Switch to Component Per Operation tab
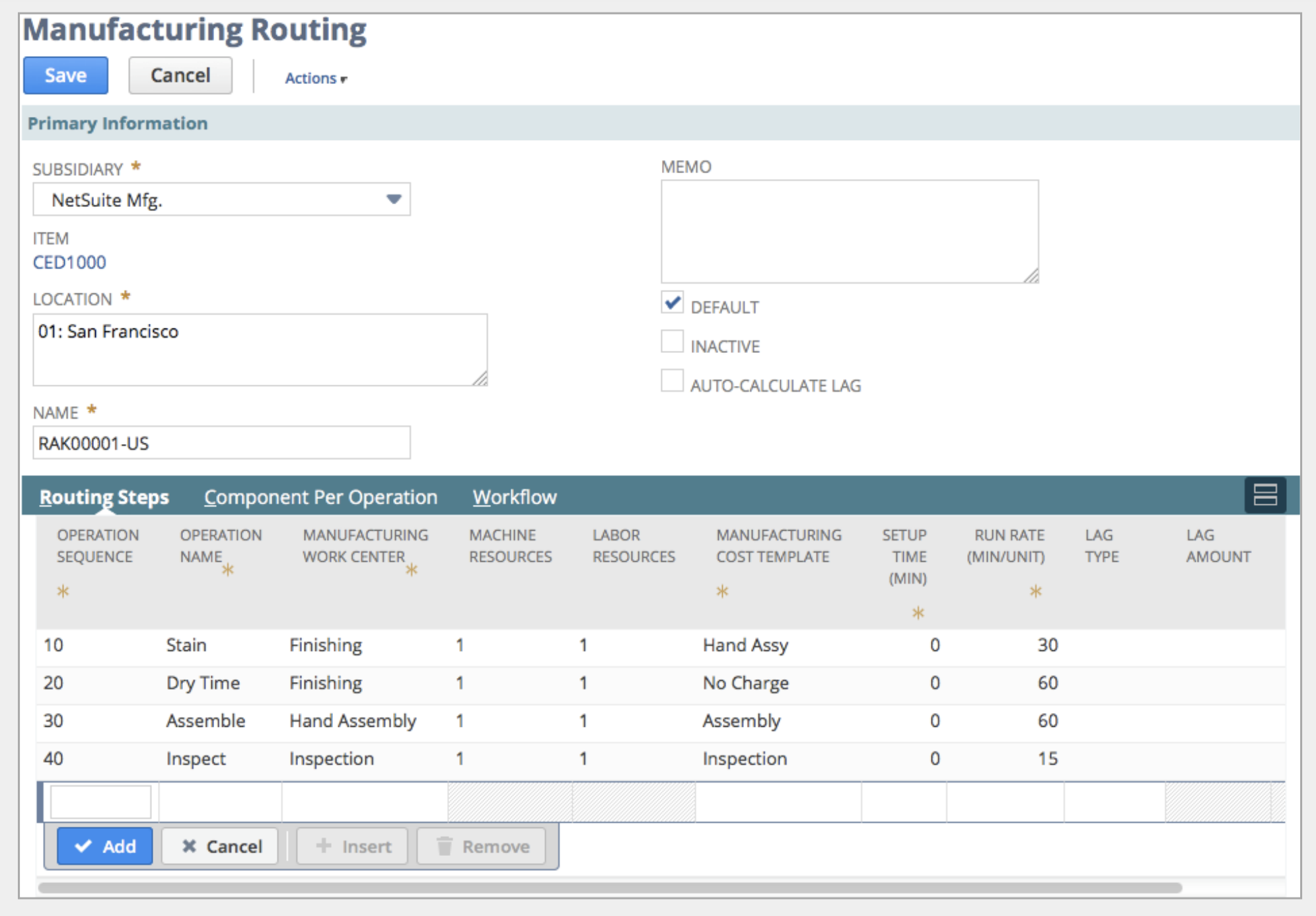 (320, 497)
